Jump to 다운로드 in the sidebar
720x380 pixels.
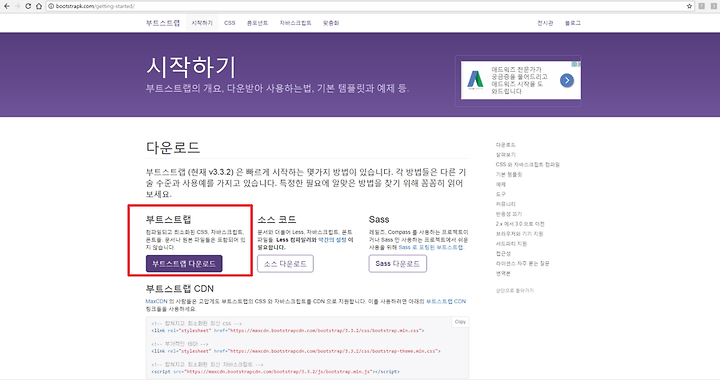505,145
